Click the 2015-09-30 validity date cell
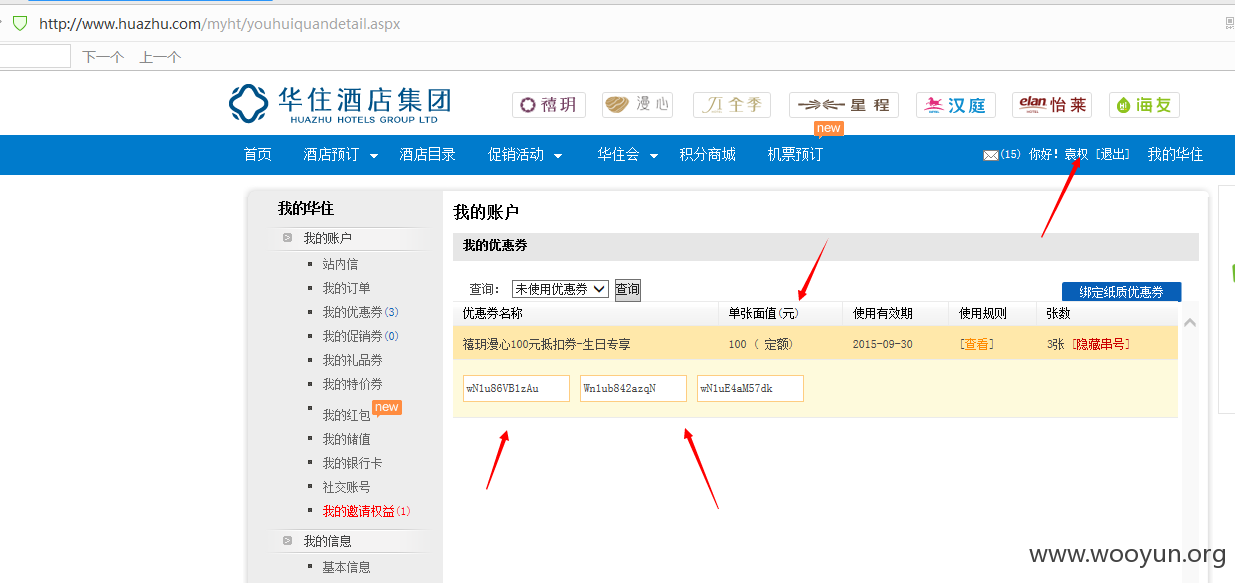 [884, 344]
